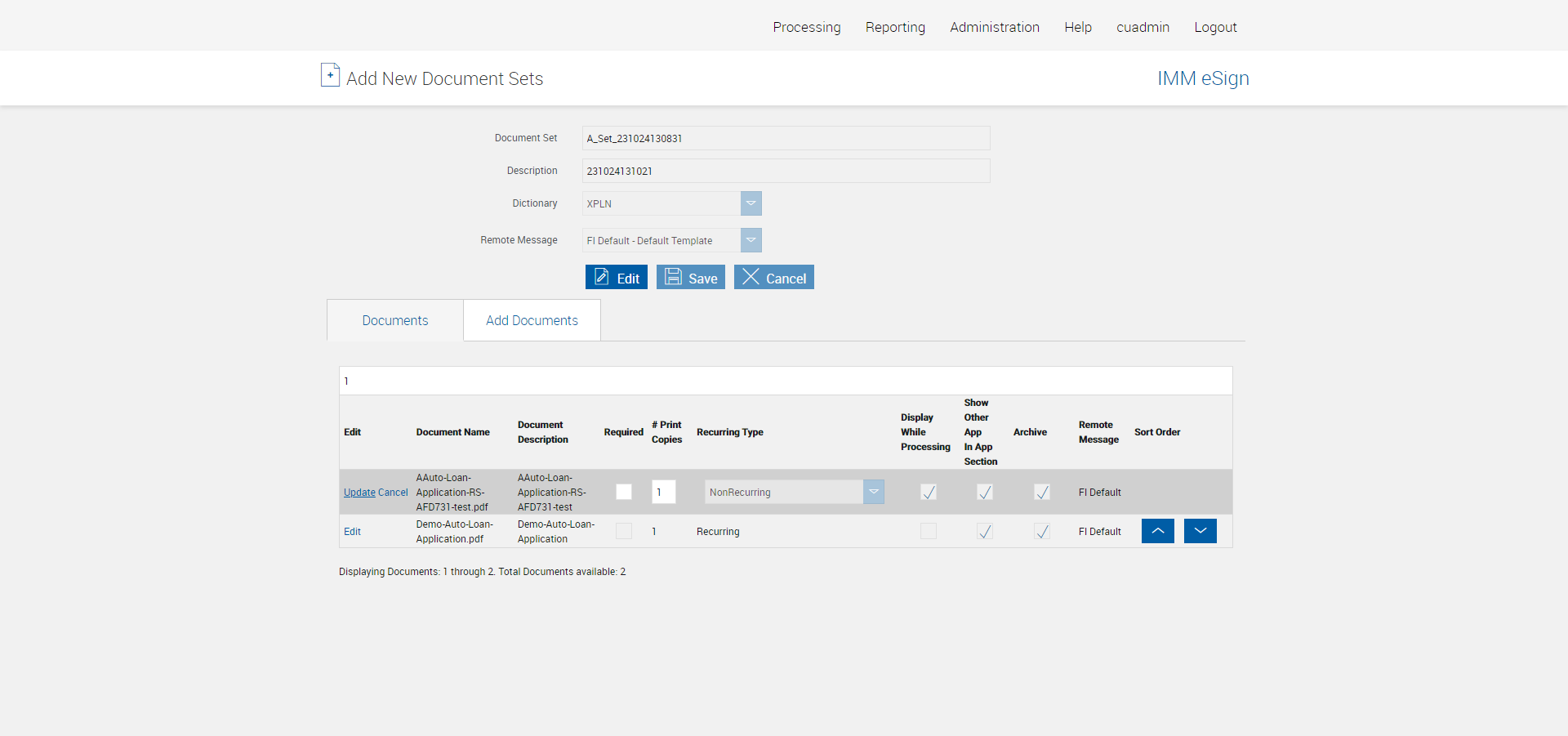The width and height of the screenshot is (1568, 736).
Task: Expand the Remote Message dropdown
Action: coord(751,240)
